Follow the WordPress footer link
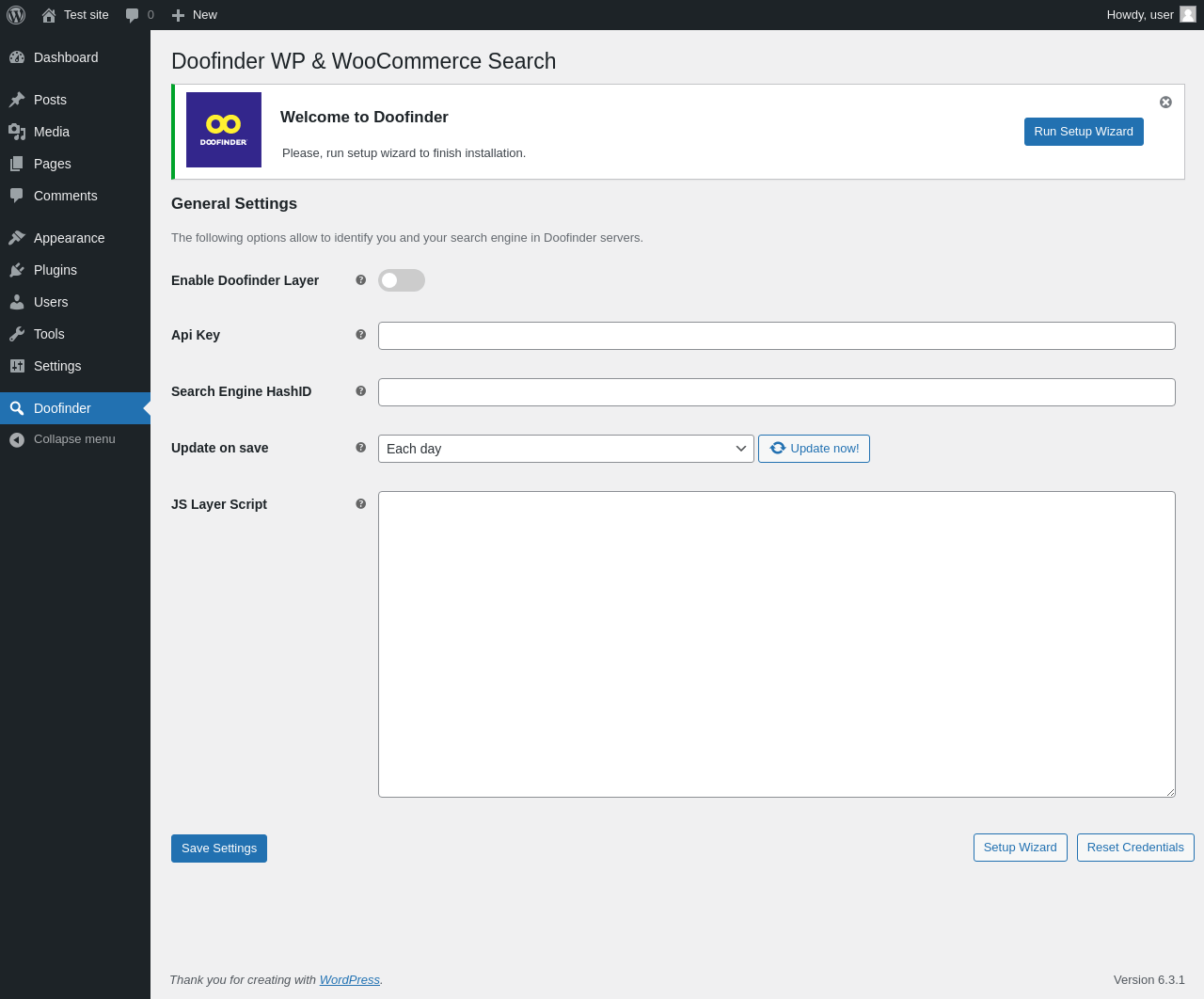The height and width of the screenshot is (999, 1204). coord(350,980)
